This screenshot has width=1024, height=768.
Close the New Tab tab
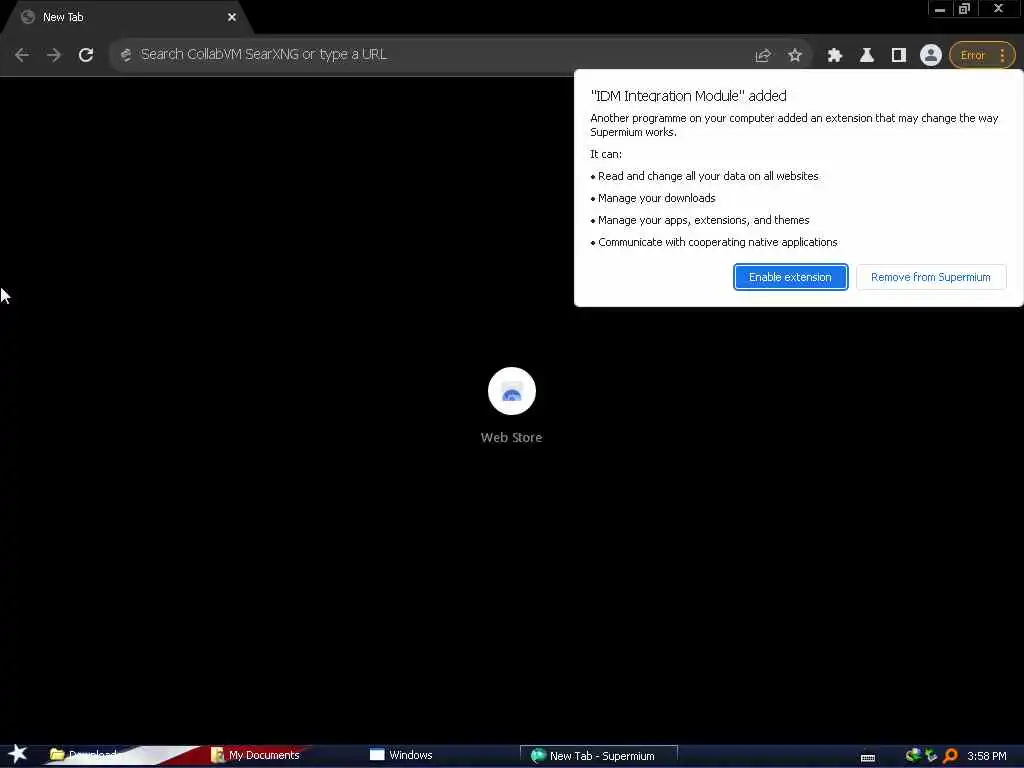(231, 17)
